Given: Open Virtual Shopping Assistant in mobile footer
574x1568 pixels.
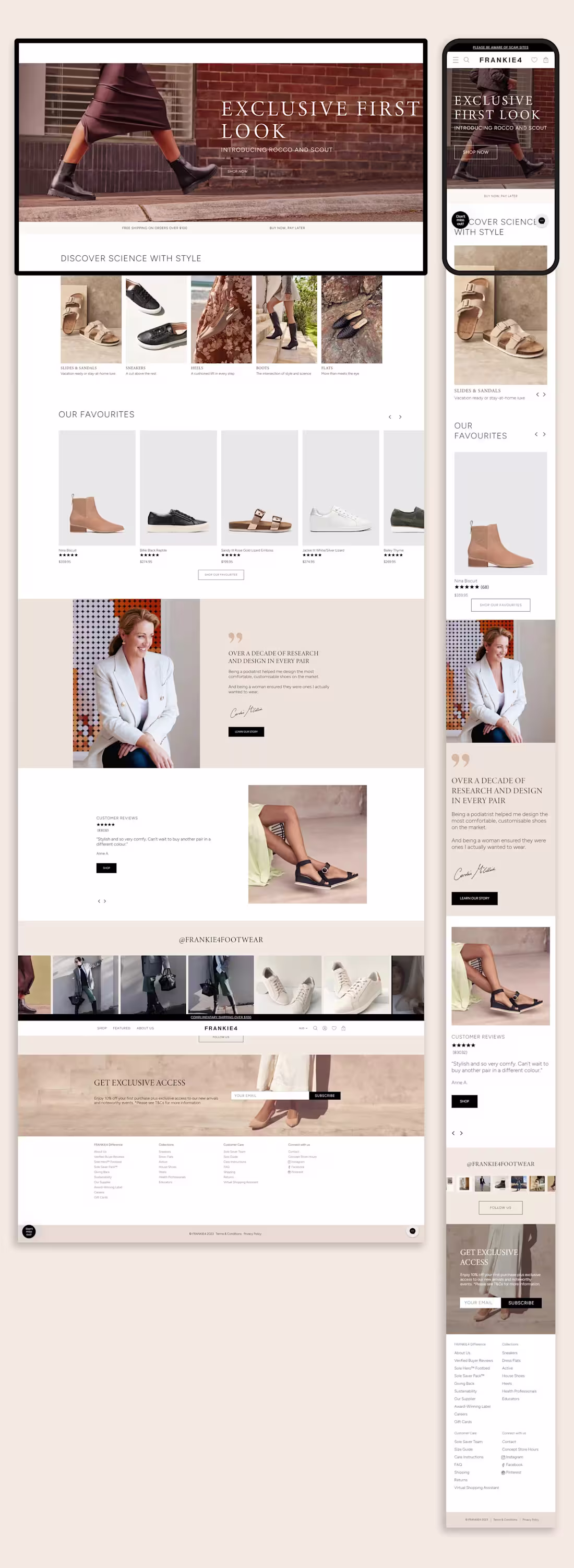Looking at the screenshot, I should pos(476,1488).
